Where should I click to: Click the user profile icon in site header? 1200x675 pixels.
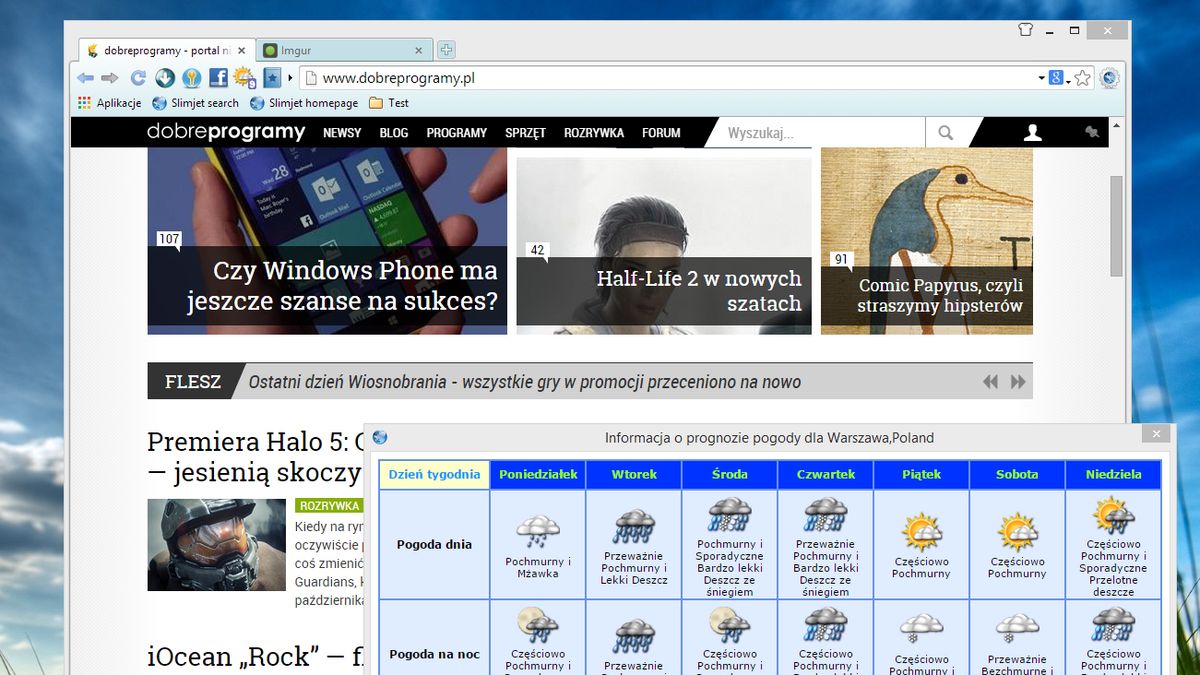1033,132
